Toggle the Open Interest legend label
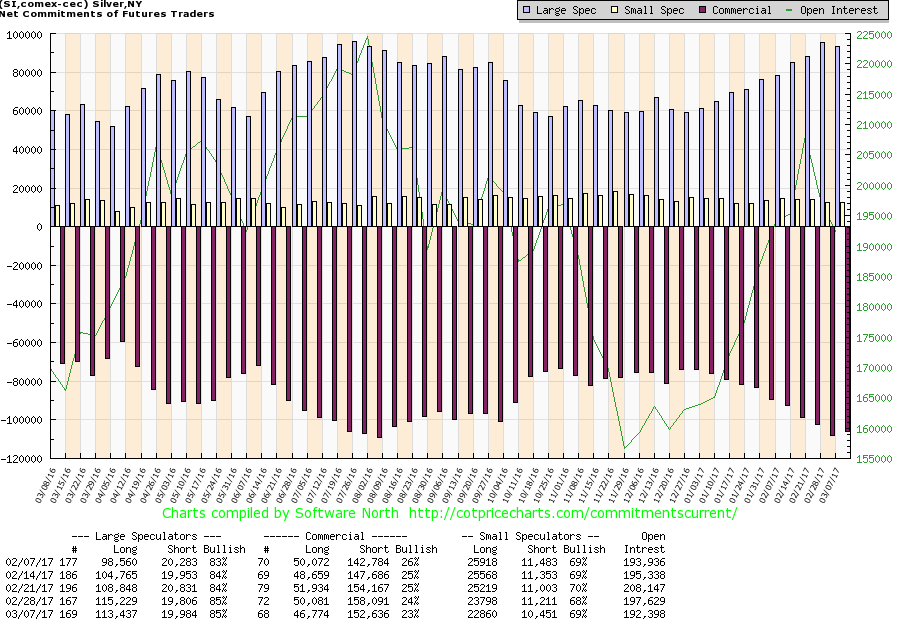 tap(839, 11)
